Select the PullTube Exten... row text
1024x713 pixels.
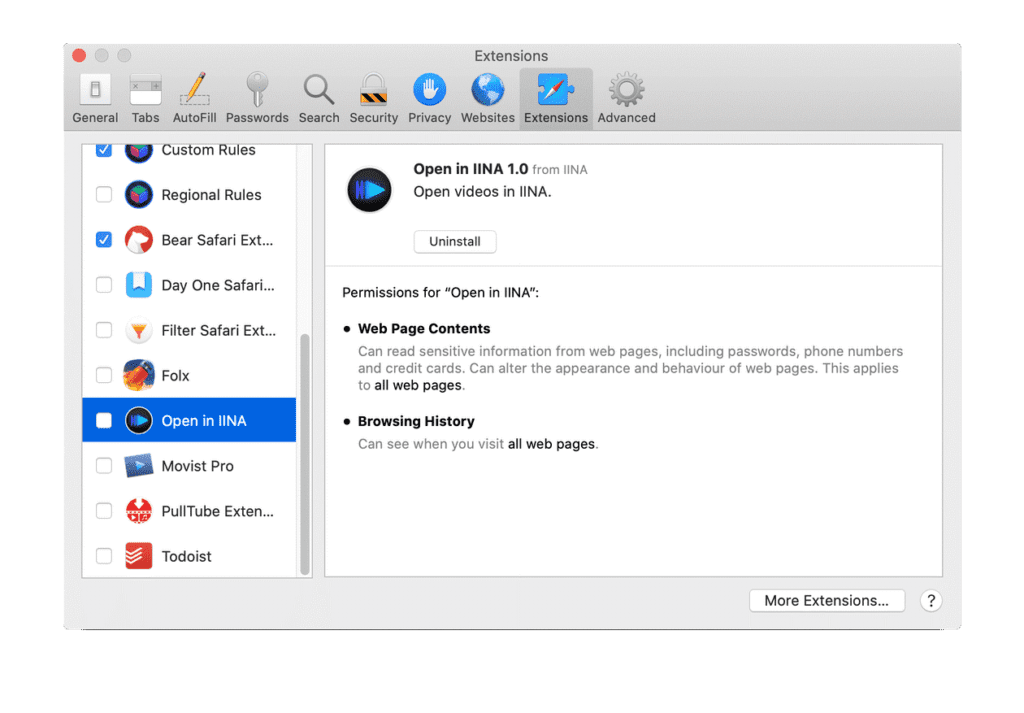click(x=217, y=511)
